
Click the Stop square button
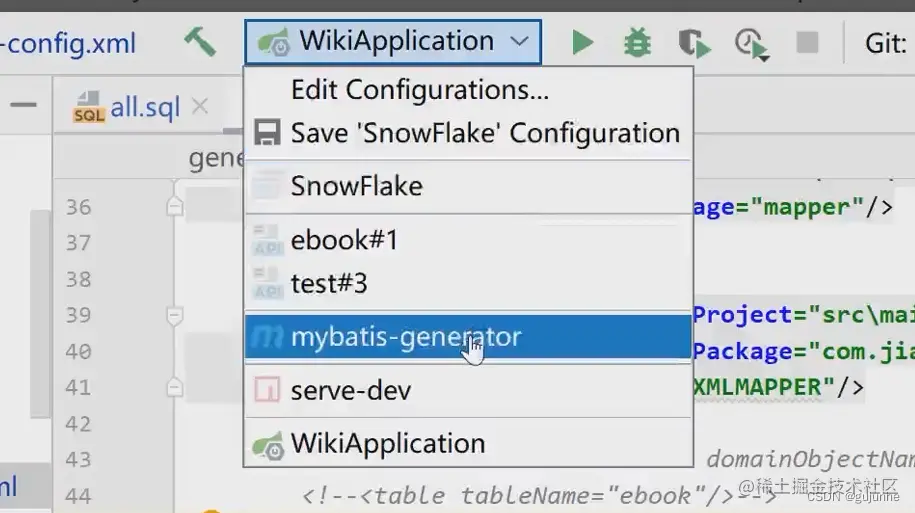(807, 43)
